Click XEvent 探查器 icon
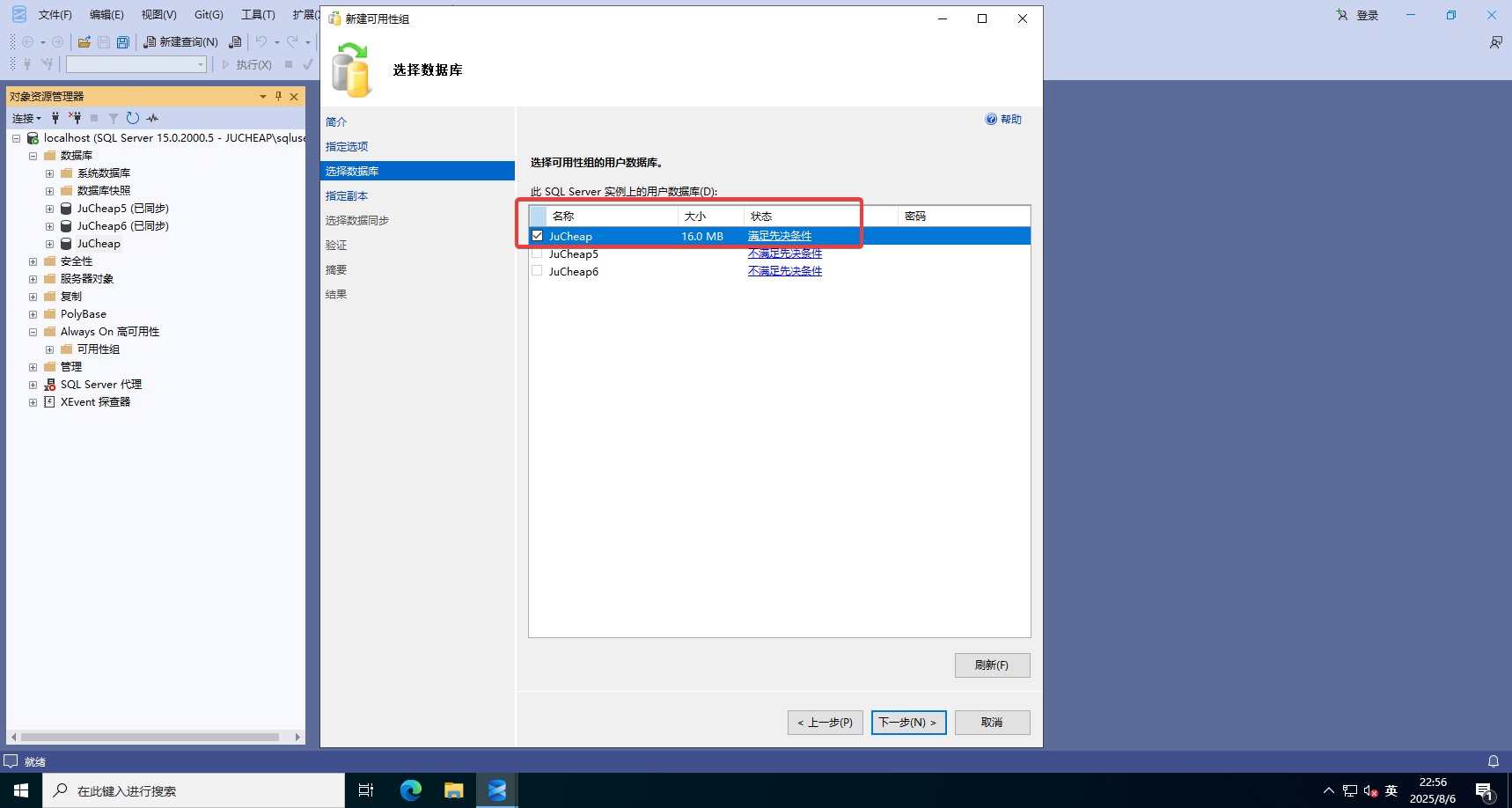Screen dimensions: 1512x808 pos(50,402)
